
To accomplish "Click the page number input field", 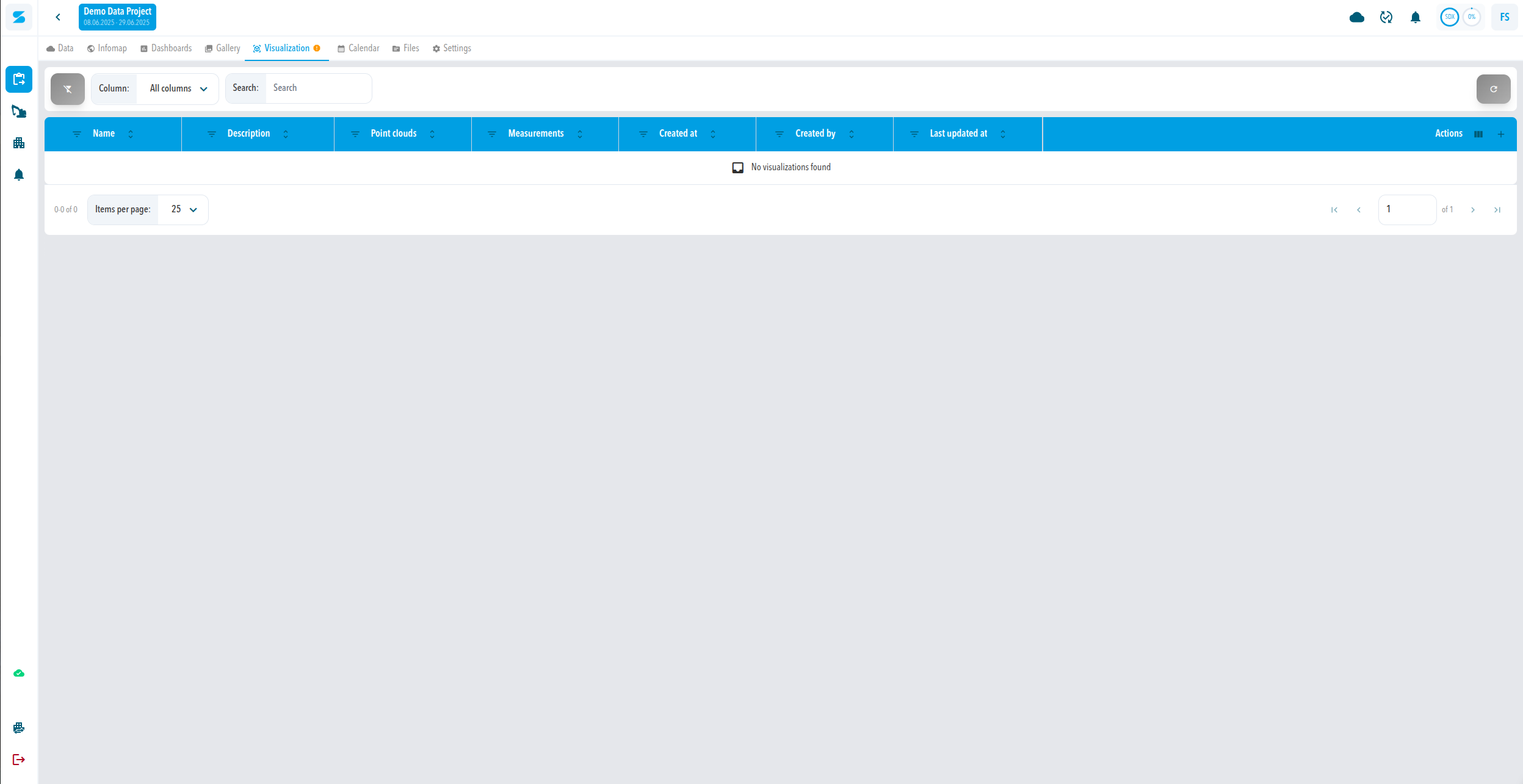I will tap(1407, 210).
